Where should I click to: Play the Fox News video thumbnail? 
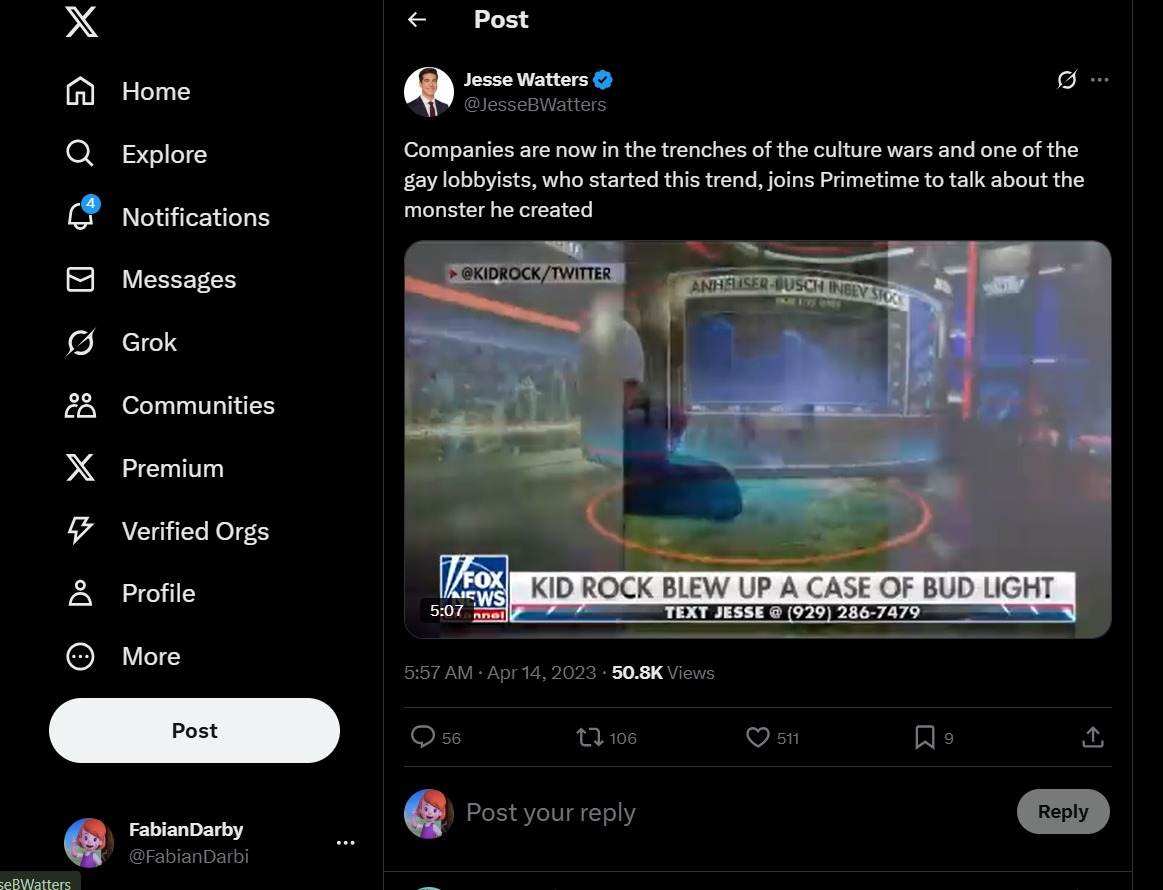(x=757, y=439)
